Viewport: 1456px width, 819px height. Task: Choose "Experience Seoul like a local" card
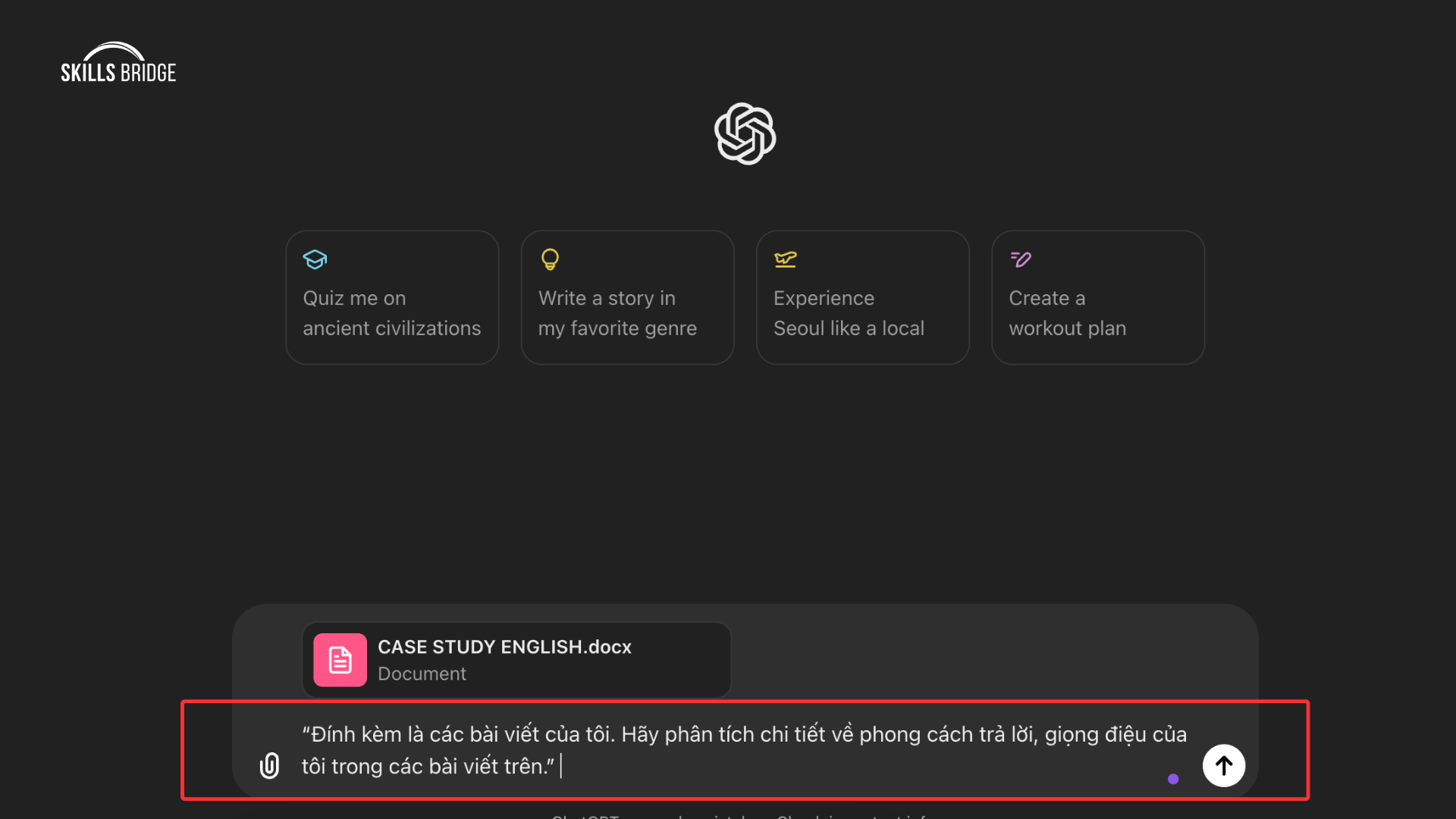pos(862,312)
